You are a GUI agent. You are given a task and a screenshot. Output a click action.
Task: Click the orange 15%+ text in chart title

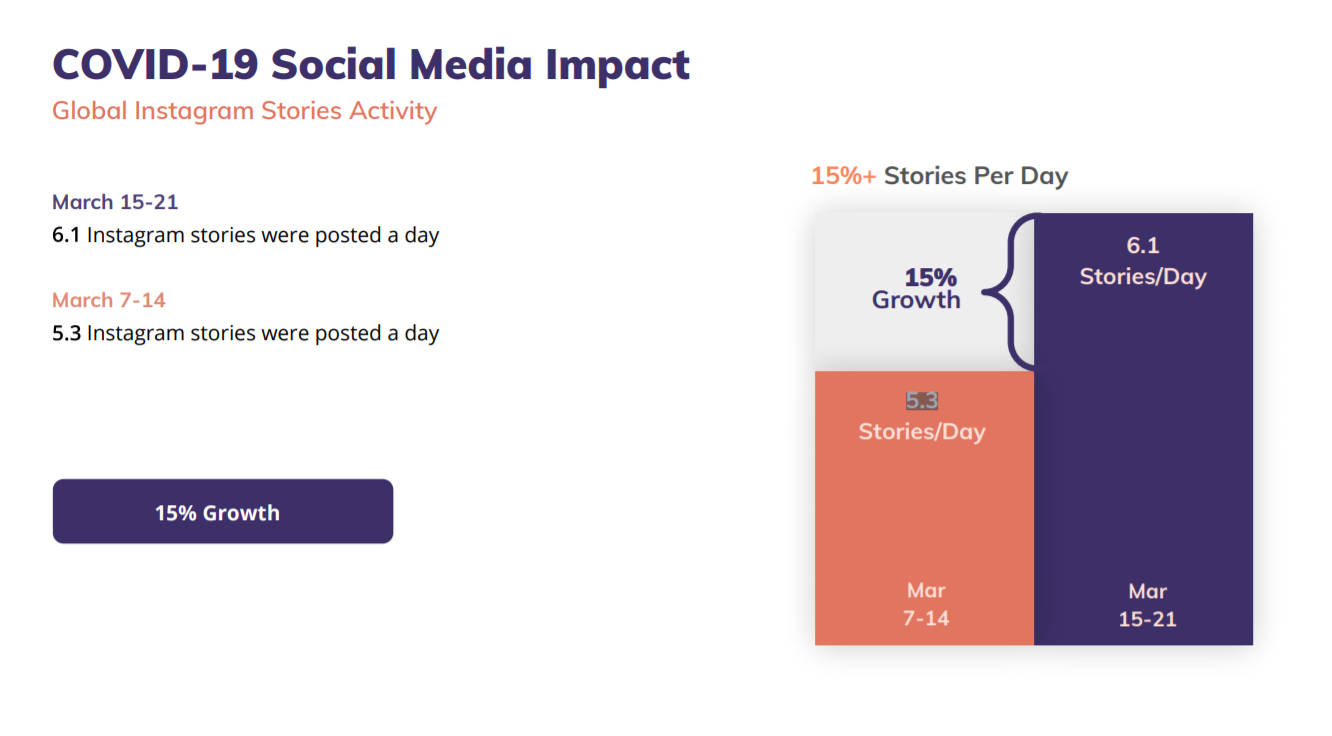click(844, 176)
